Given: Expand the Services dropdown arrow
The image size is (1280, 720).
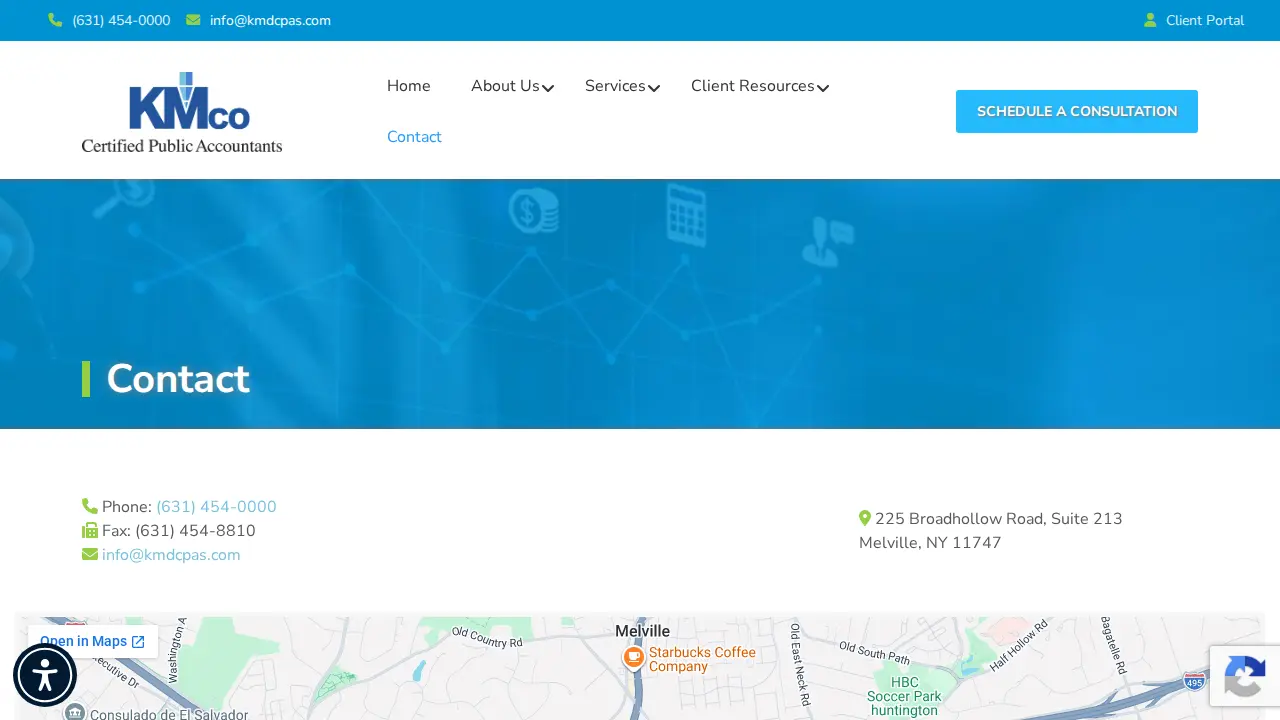Looking at the screenshot, I should pos(654,89).
